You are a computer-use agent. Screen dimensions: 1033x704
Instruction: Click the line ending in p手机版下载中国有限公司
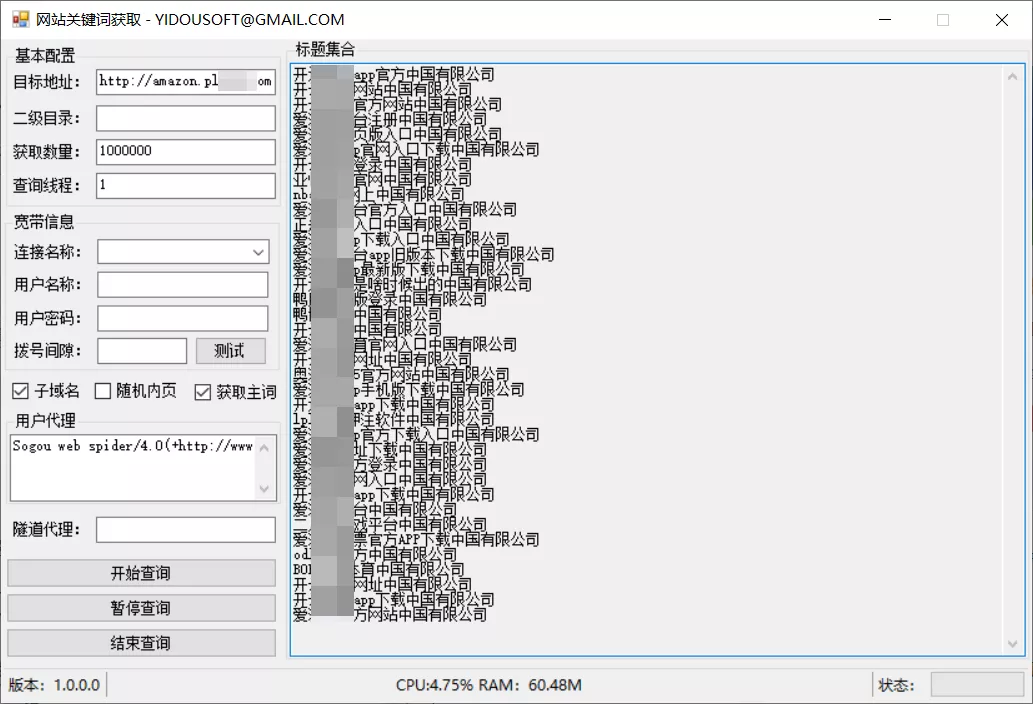pos(408,389)
